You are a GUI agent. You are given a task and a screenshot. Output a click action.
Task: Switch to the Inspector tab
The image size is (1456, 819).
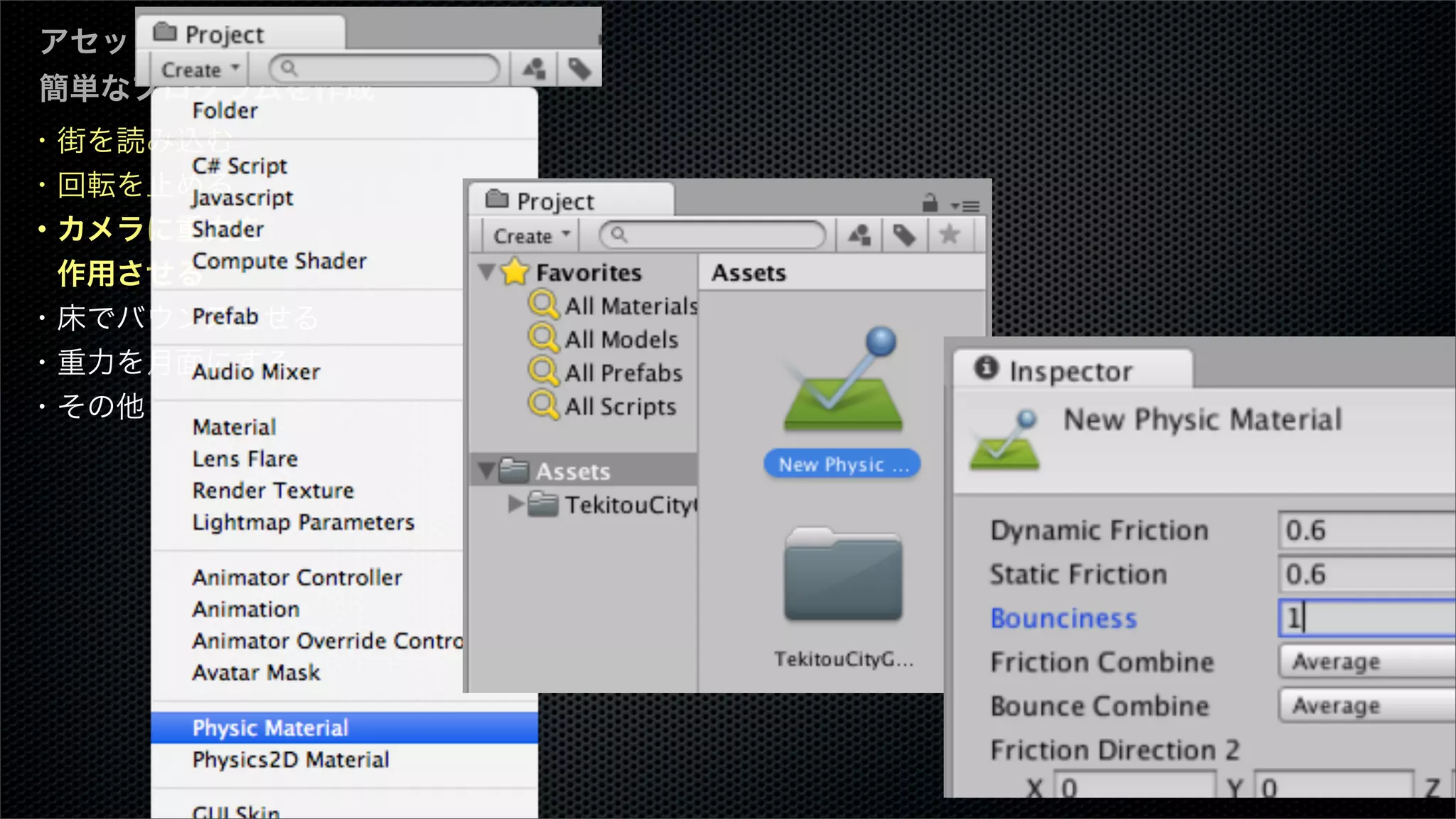1070,371
